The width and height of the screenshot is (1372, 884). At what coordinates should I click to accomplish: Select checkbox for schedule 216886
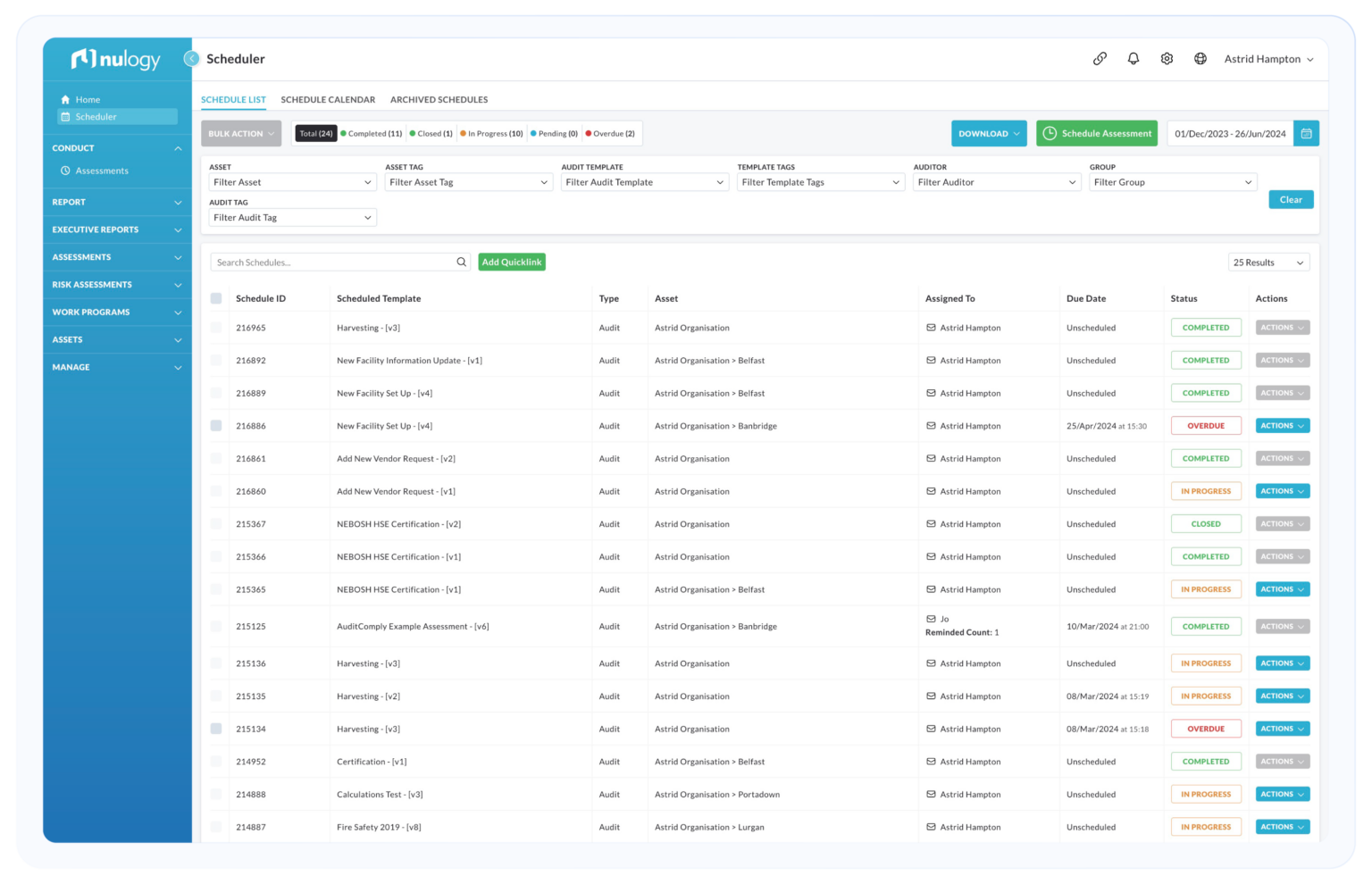click(x=216, y=426)
